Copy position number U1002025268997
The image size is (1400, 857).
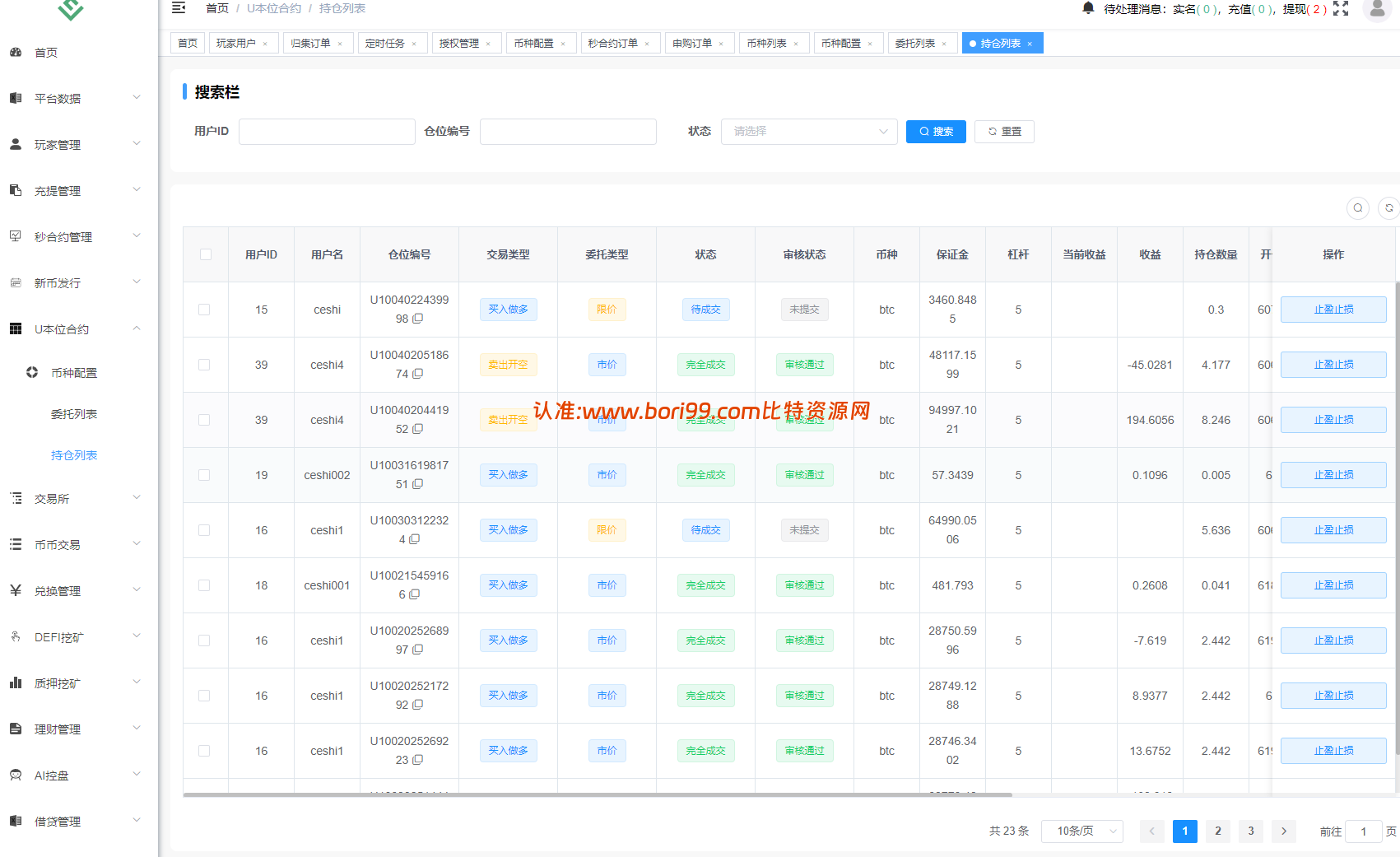coord(417,650)
